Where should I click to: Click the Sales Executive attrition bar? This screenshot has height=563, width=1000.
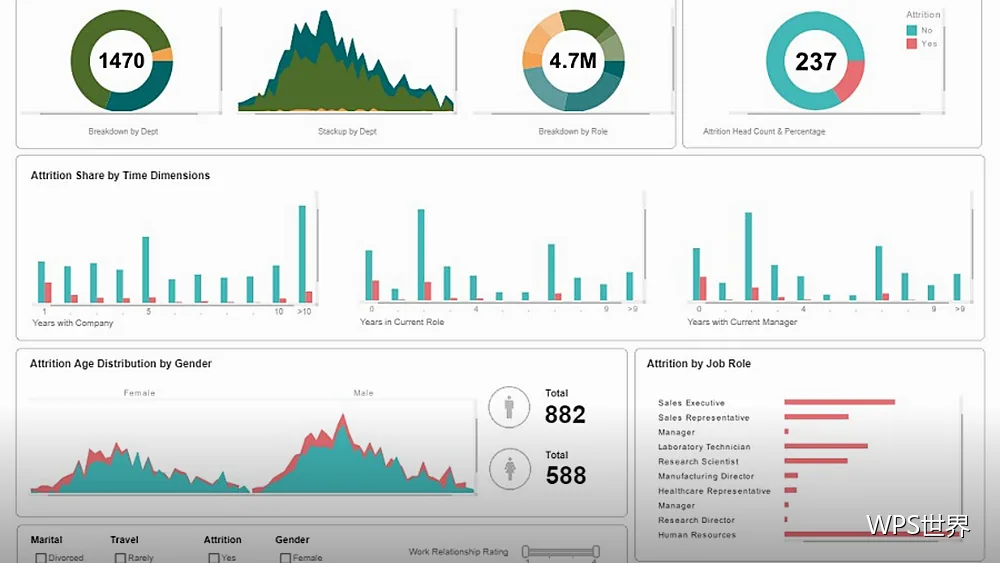839,402
